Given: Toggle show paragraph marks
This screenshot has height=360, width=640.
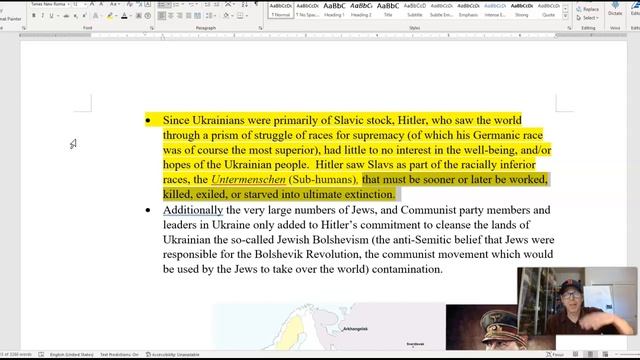Looking at the screenshot, I should click(x=256, y=4).
